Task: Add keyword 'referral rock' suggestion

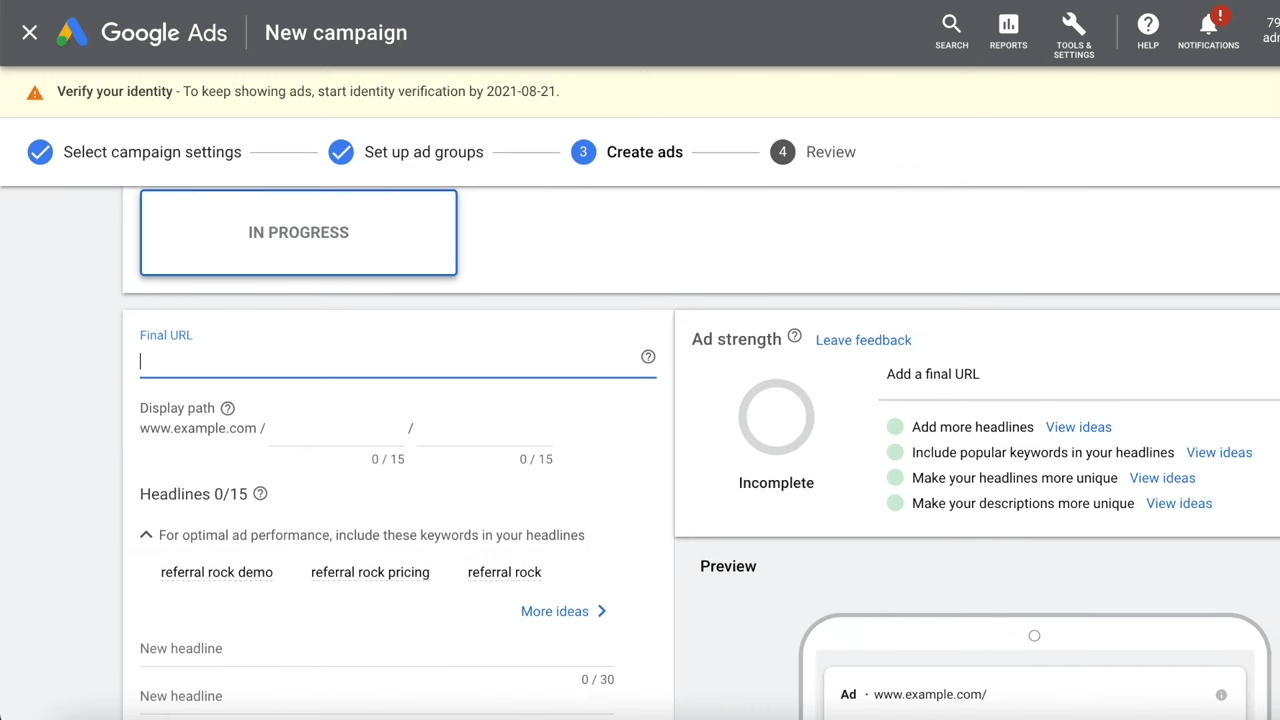Action: 504,572
